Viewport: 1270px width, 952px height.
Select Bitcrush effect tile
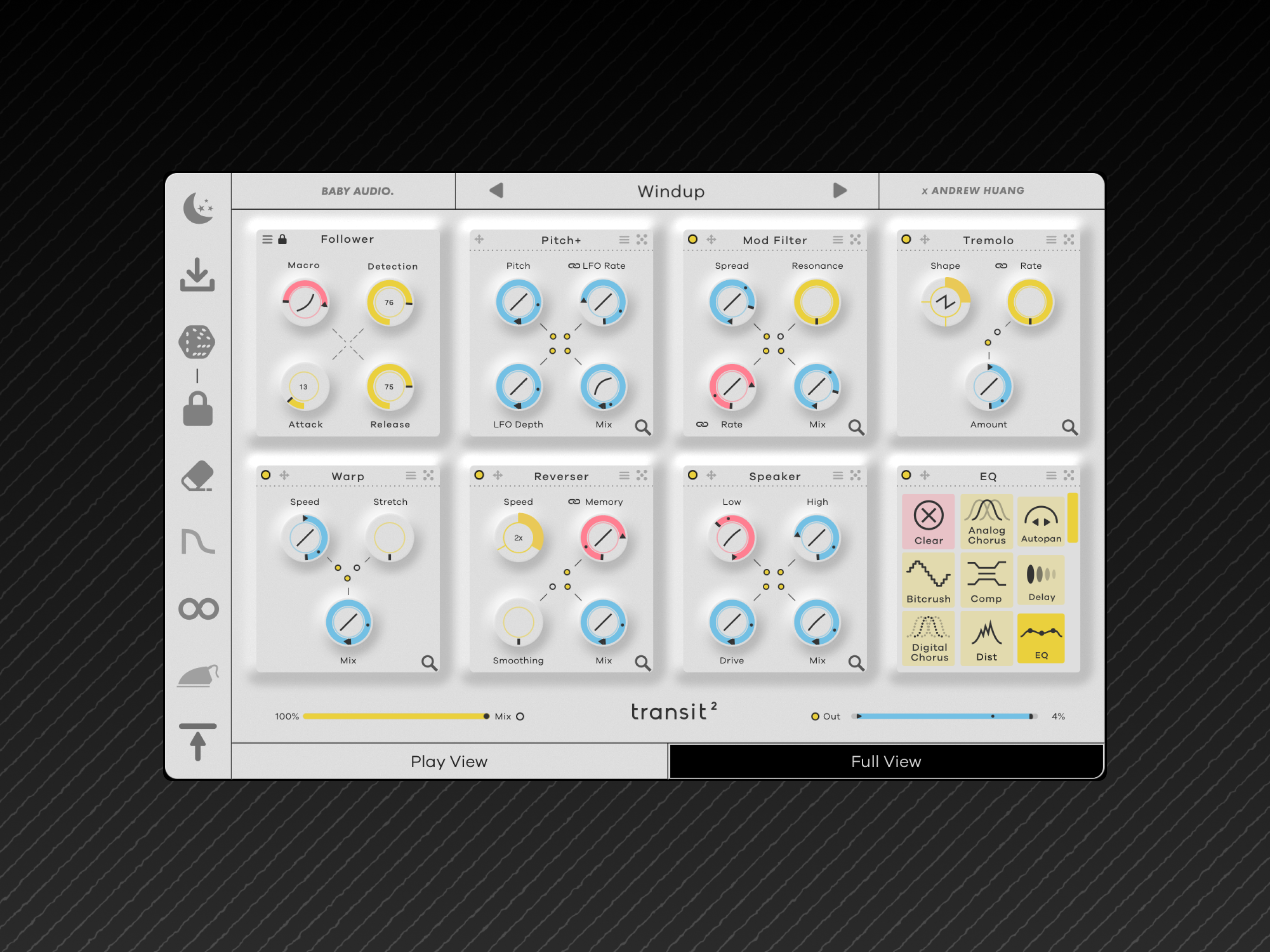(x=928, y=580)
